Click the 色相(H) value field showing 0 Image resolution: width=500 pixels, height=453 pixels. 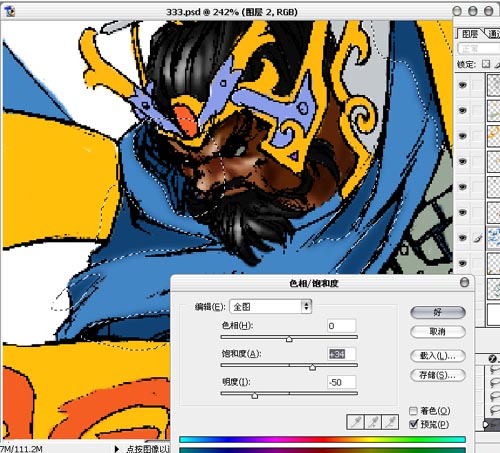click(x=341, y=326)
